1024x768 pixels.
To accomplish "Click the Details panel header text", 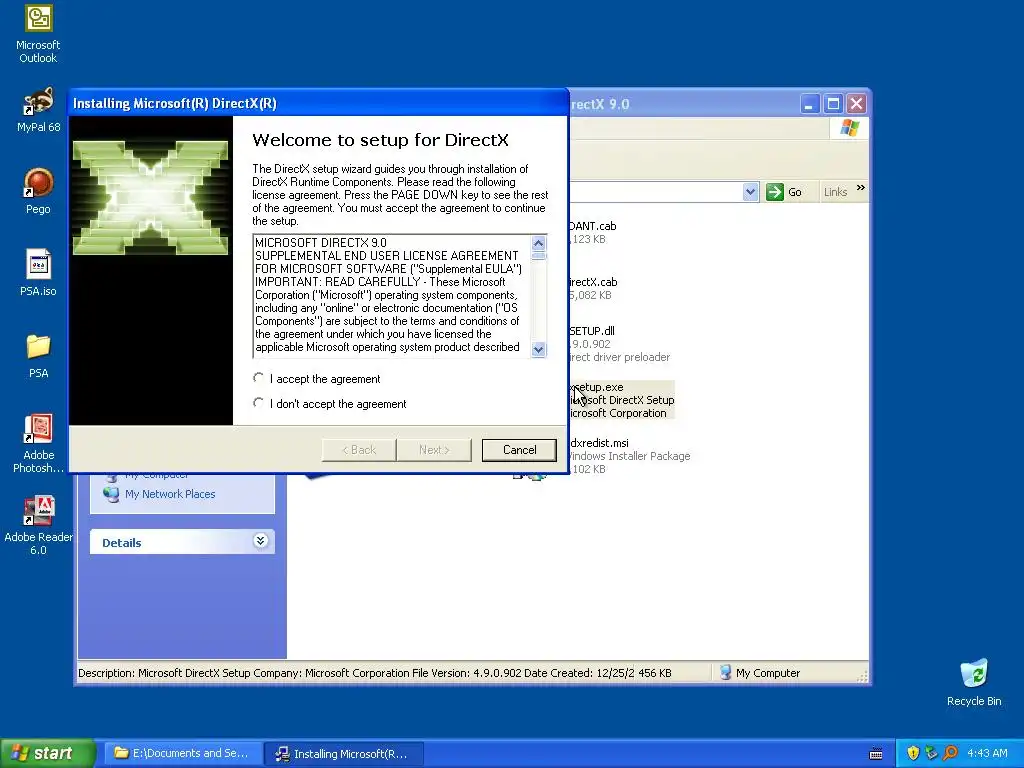I will pyautogui.click(x=121, y=543).
